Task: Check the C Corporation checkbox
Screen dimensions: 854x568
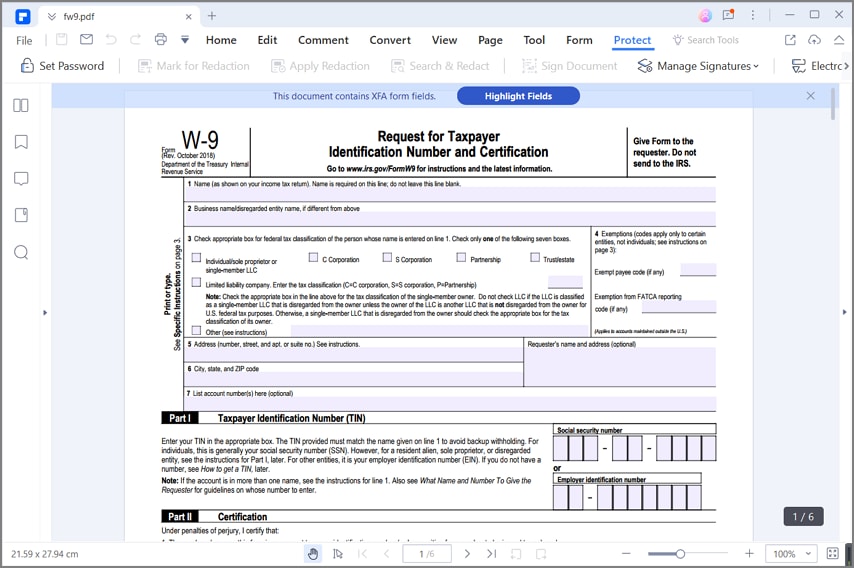Action: (x=313, y=257)
